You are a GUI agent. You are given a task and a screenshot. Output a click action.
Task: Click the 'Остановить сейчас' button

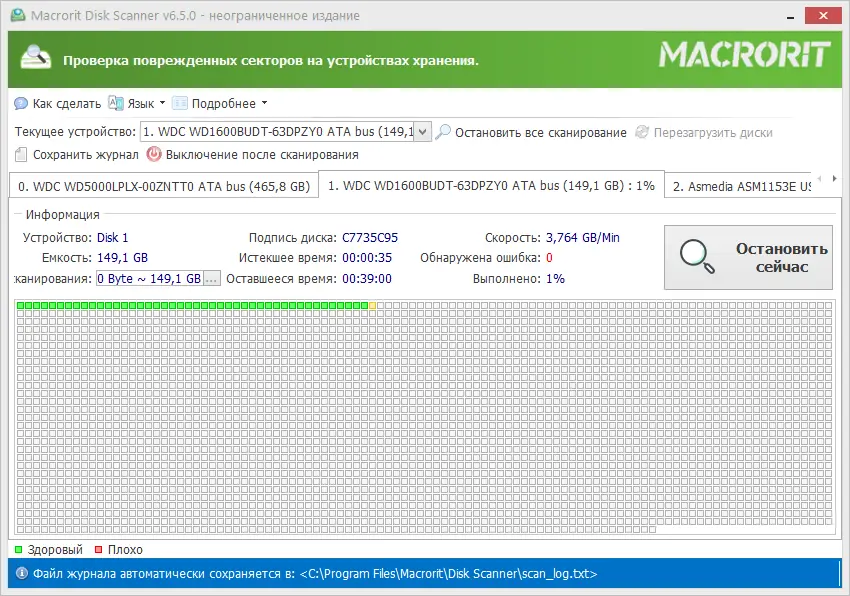pos(748,257)
